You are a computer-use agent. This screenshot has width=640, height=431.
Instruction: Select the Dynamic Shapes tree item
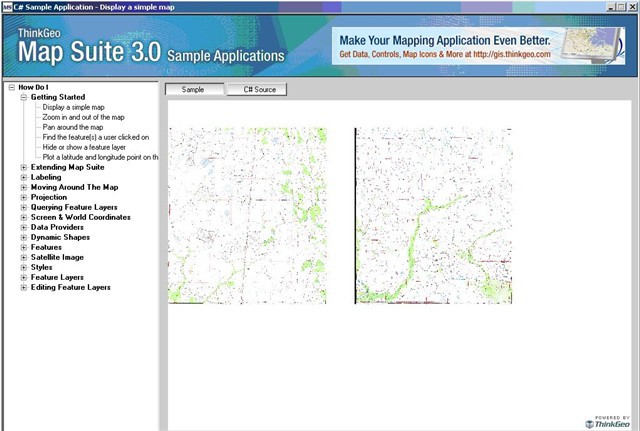tap(60, 237)
